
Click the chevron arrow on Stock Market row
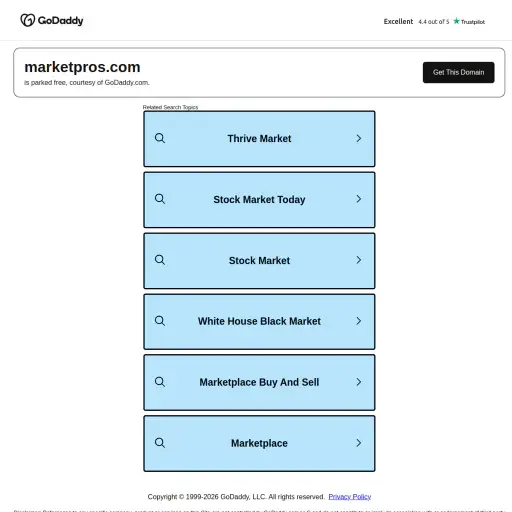pyautogui.click(x=359, y=260)
